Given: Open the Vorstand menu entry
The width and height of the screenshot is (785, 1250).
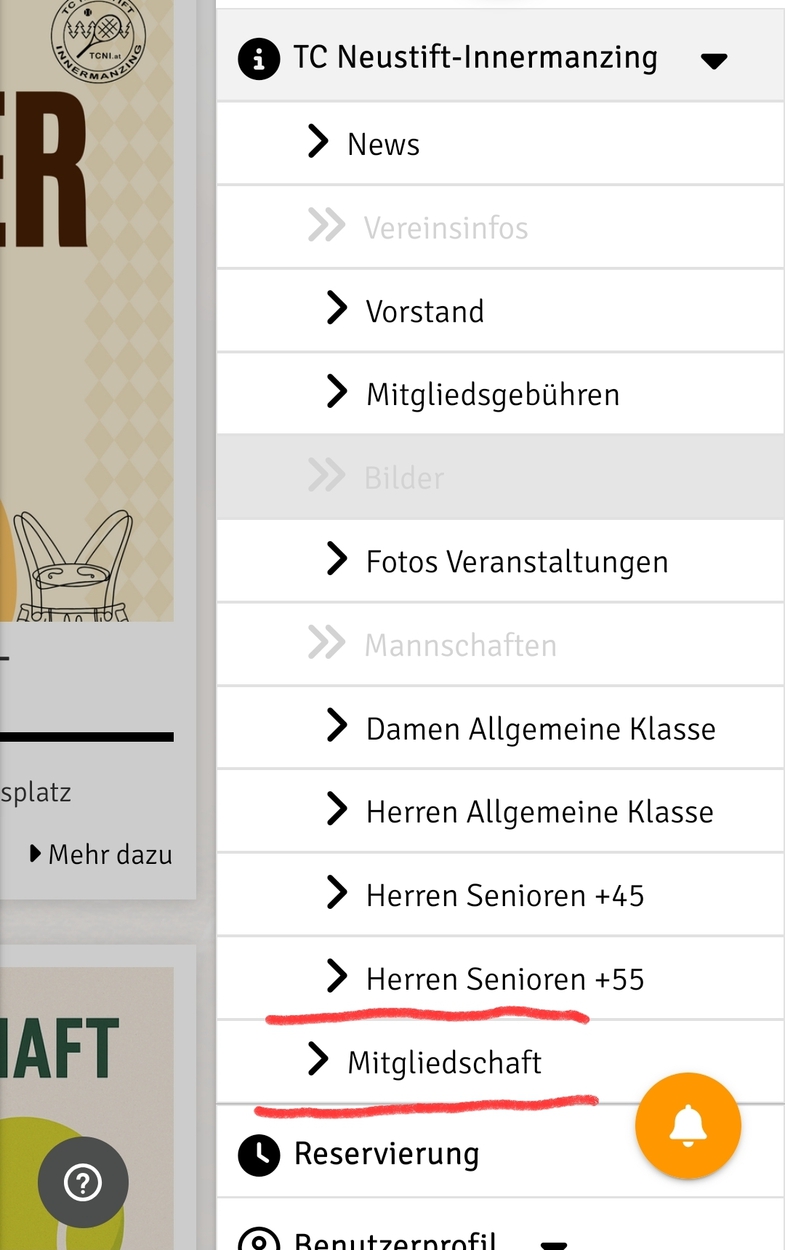Looking at the screenshot, I should [424, 311].
